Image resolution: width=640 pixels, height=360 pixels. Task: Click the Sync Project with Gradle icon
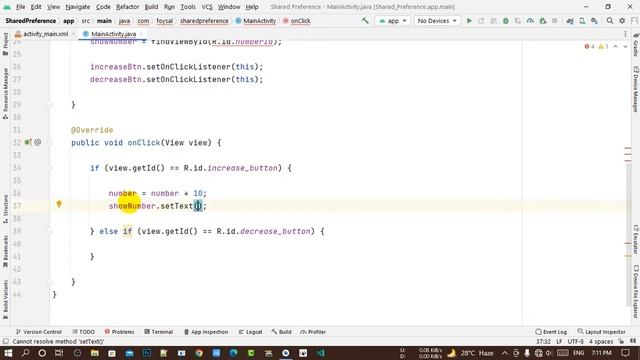click(570, 20)
